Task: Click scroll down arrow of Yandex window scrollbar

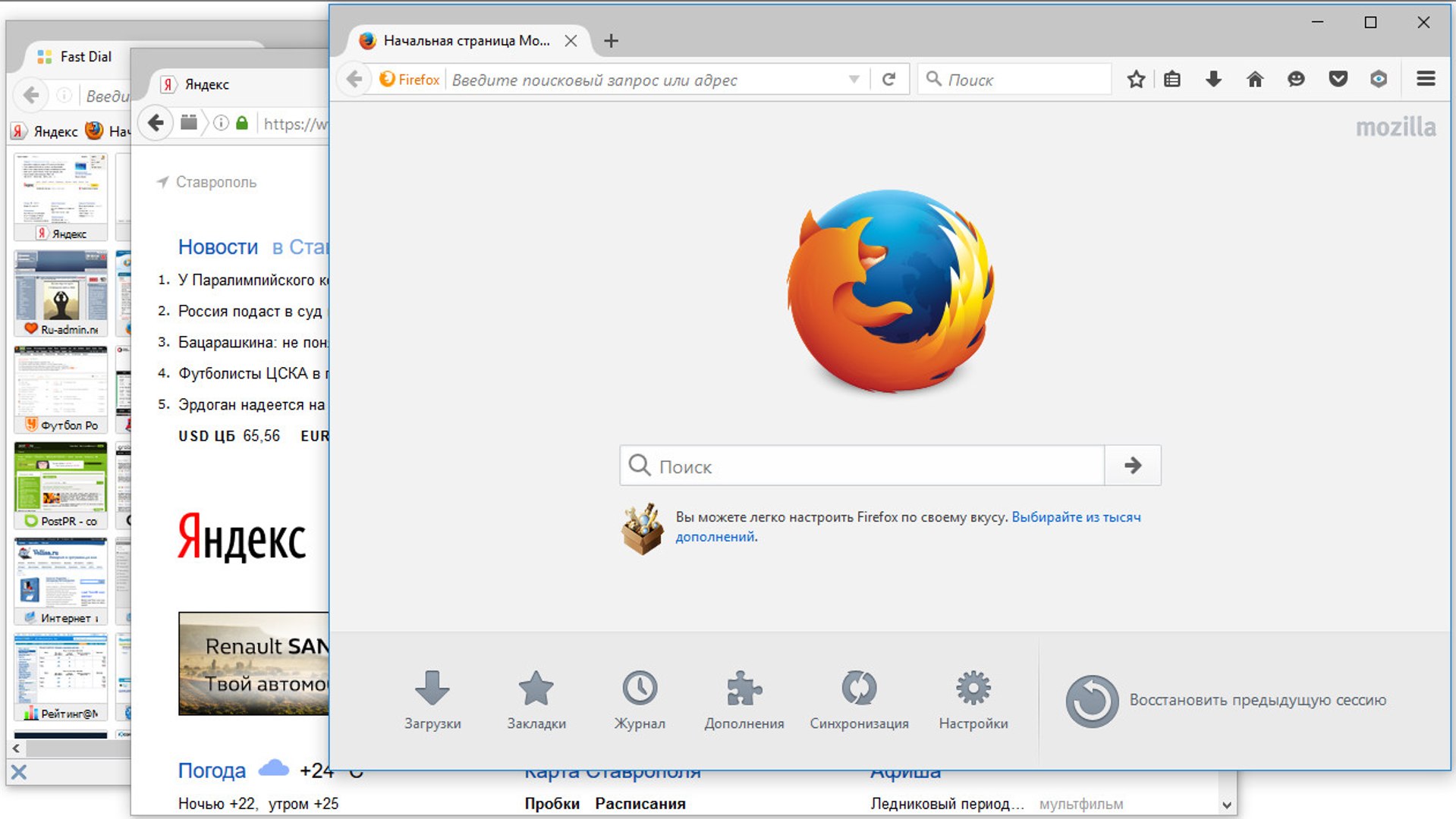Action: [1227, 805]
